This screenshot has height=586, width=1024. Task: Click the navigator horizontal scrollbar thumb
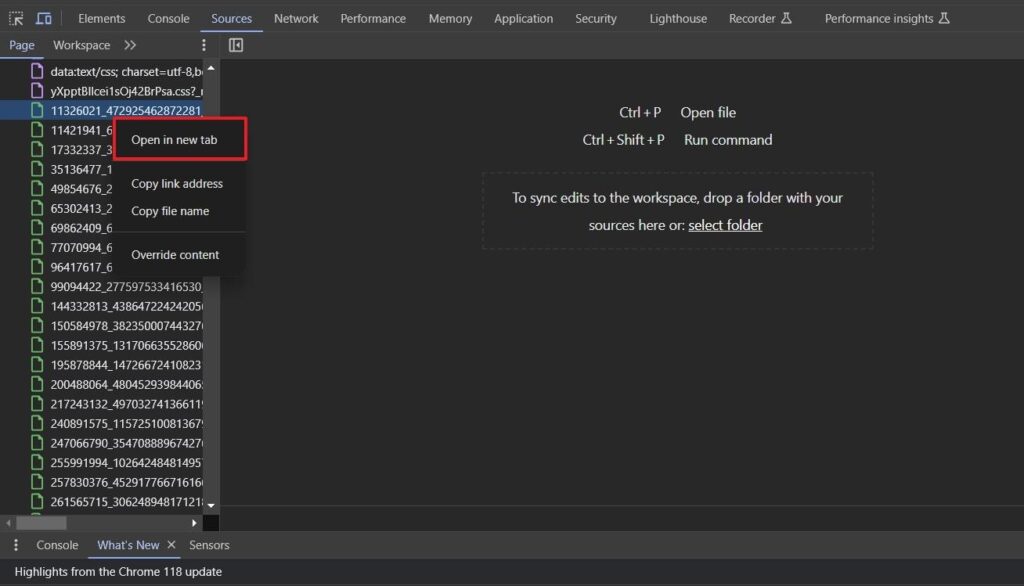click(x=41, y=523)
